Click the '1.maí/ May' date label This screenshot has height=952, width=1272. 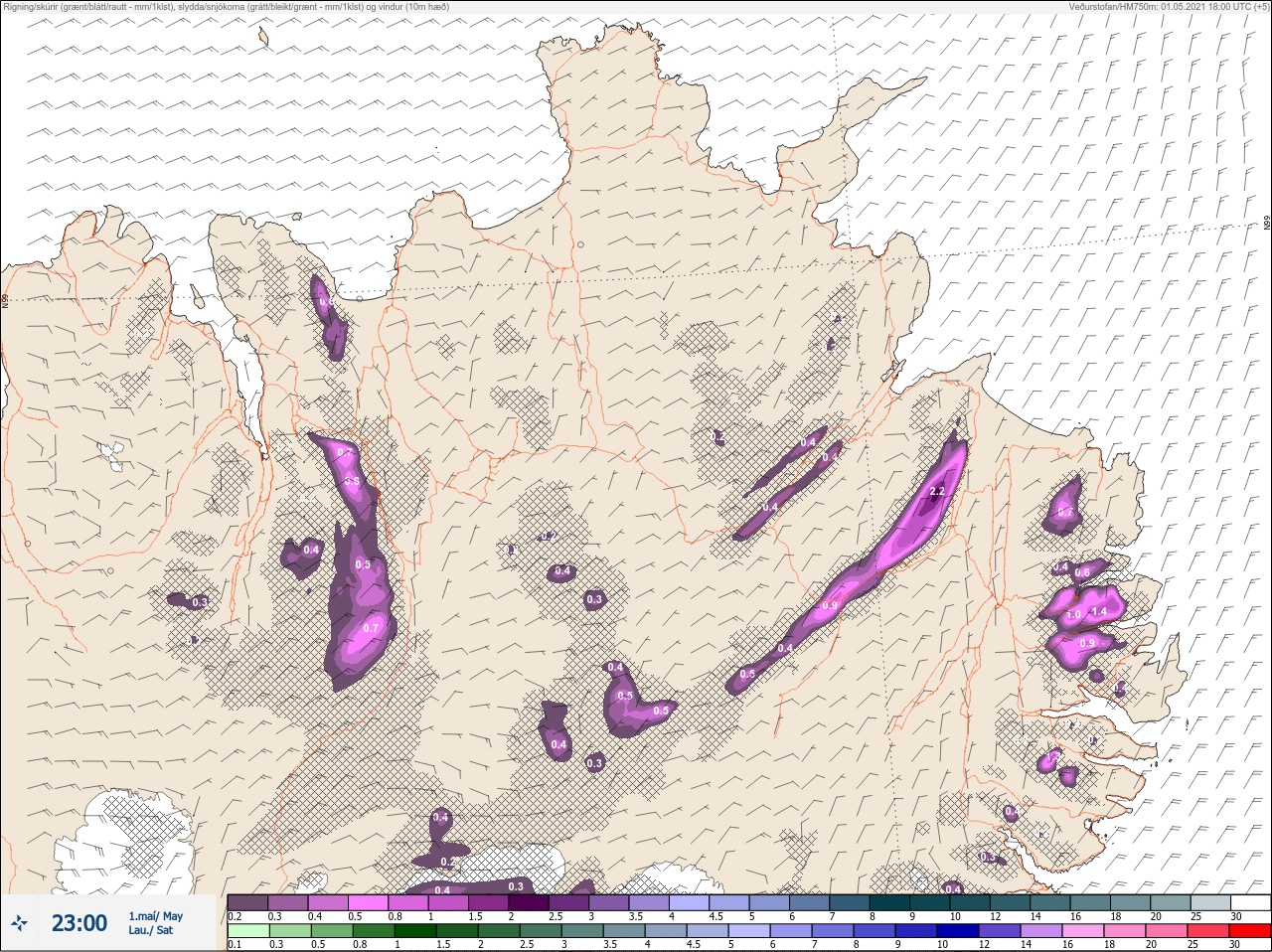click(x=156, y=916)
